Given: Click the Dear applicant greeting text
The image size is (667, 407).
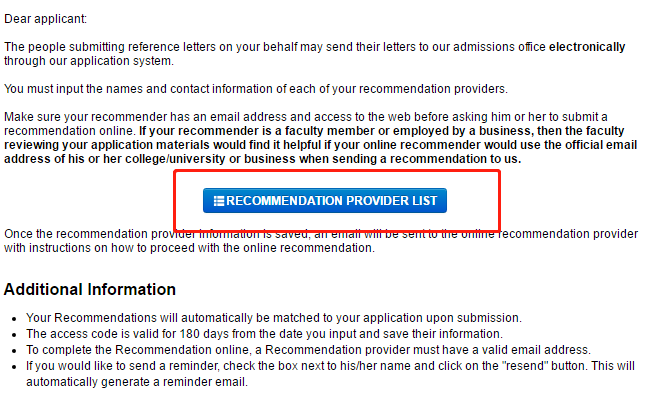Looking at the screenshot, I should click(x=46, y=19).
